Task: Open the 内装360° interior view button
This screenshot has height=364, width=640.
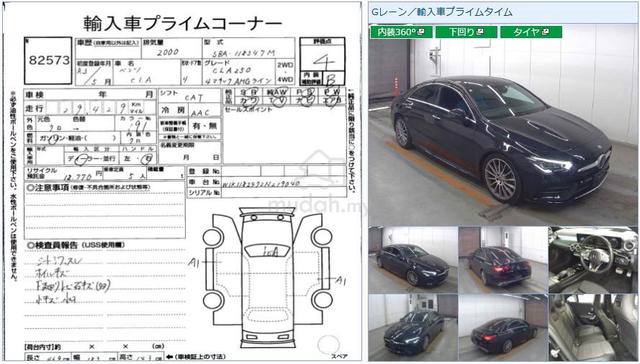Action: (401, 32)
